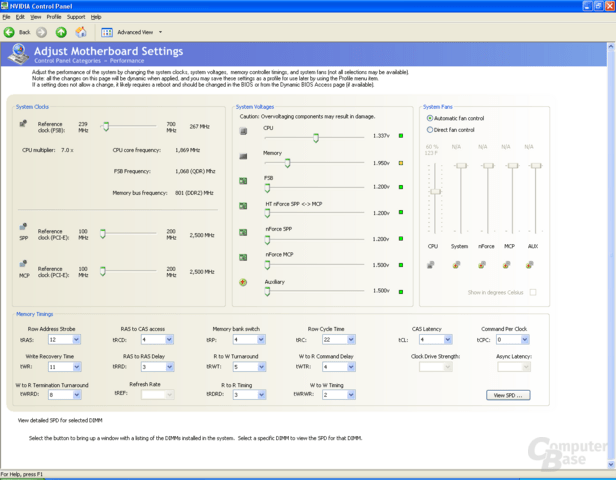Image resolution: width=616 pixels, height=480 pixels.
Task: Click the CPU fan speed slider handle
Action: (x=435, y=192)
